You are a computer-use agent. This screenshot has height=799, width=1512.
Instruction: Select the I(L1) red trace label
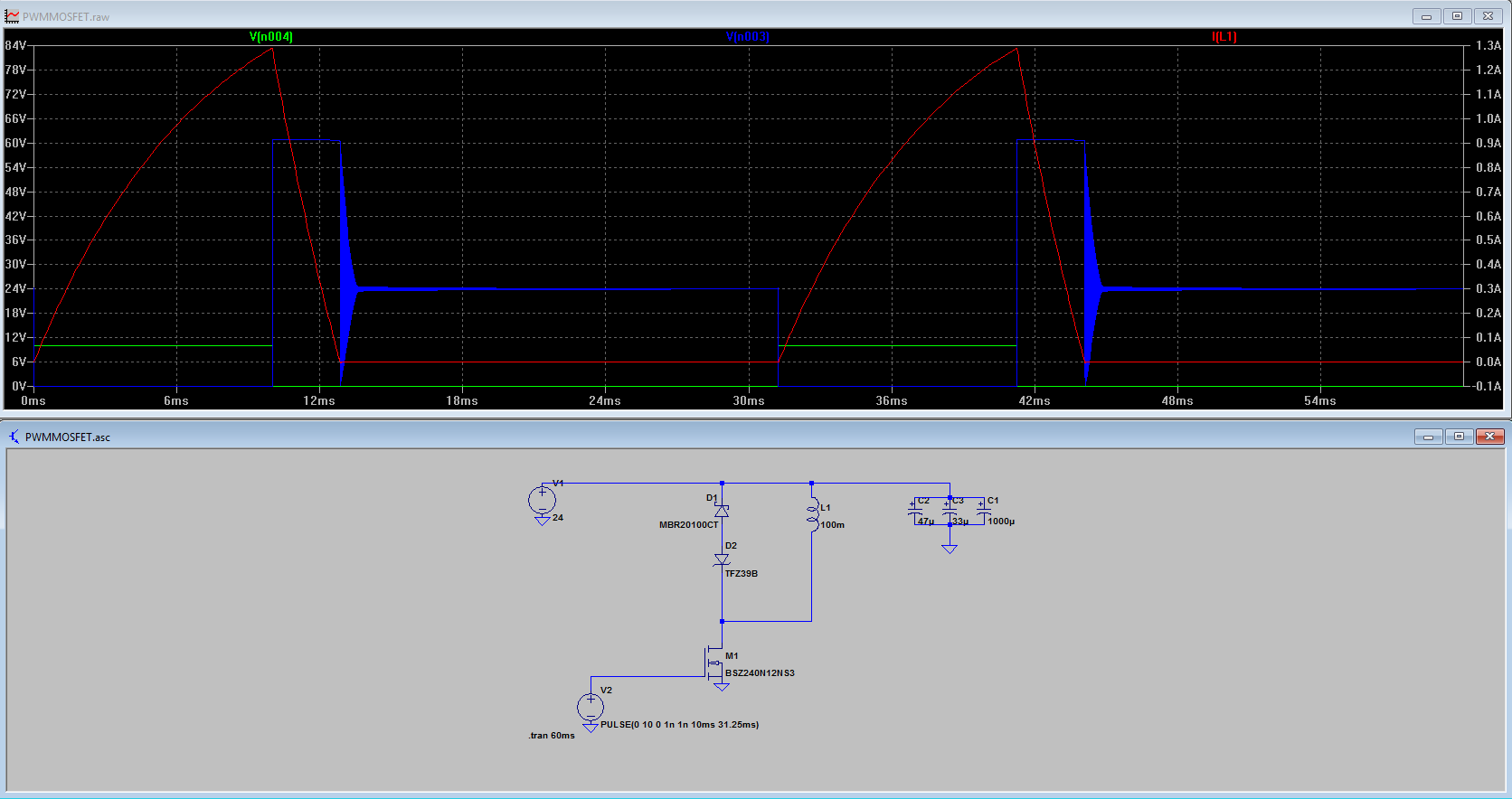pyautogui.click(x=1224, y=37)
